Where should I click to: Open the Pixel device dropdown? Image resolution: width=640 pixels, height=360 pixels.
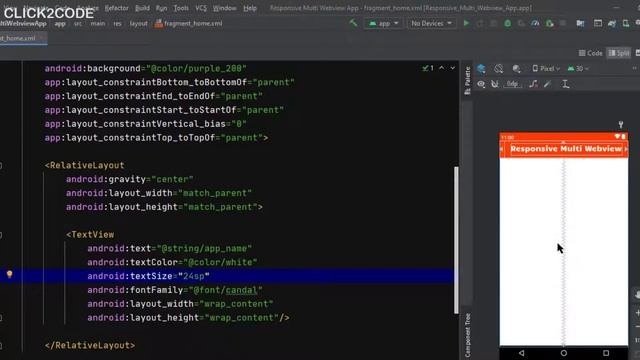[x=546, y=69]
